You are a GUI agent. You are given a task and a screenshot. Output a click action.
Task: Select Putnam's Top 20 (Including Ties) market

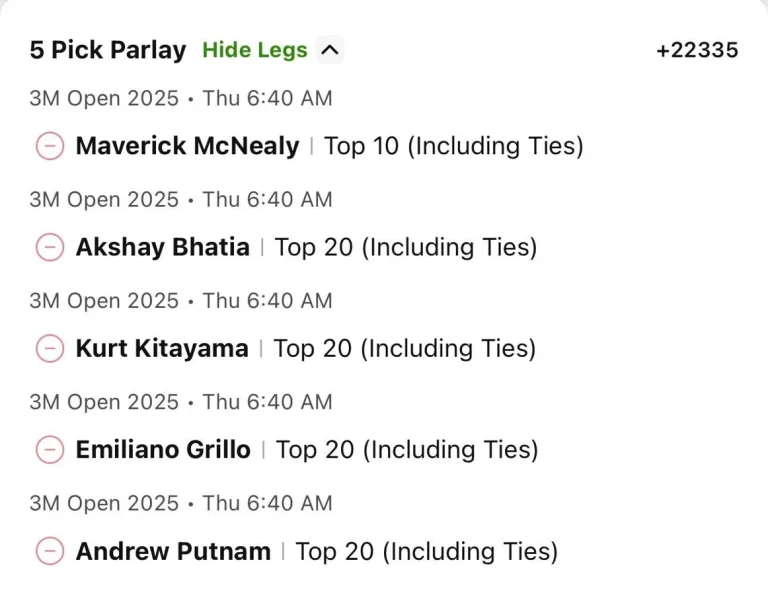point(427,551)
